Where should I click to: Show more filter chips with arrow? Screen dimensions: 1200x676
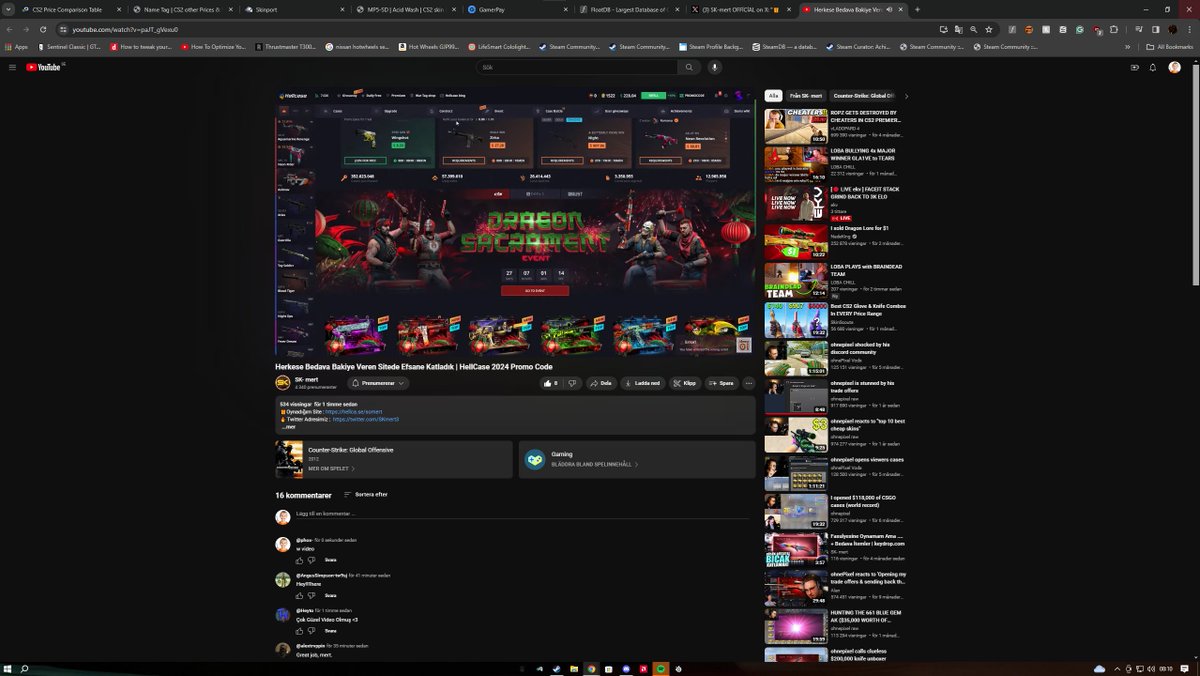pos(906,96)
